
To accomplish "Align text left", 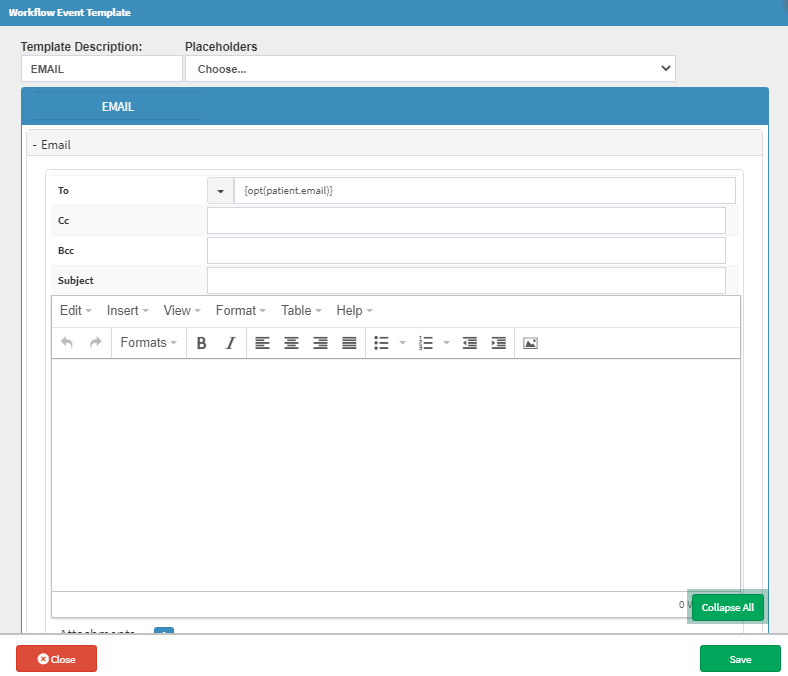I will tap(262, 343).
